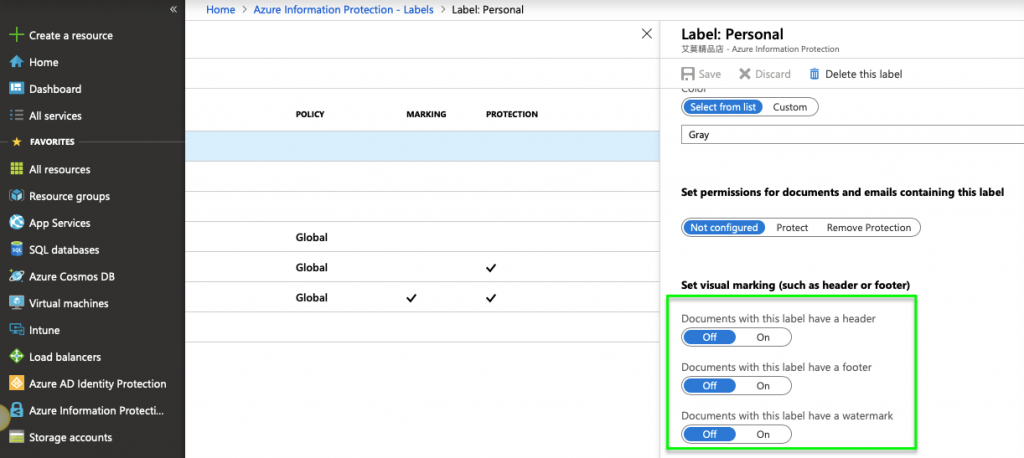1024x458 pixels.
Task: Open Virtual machines sidebar label
Action: [69, 303]
